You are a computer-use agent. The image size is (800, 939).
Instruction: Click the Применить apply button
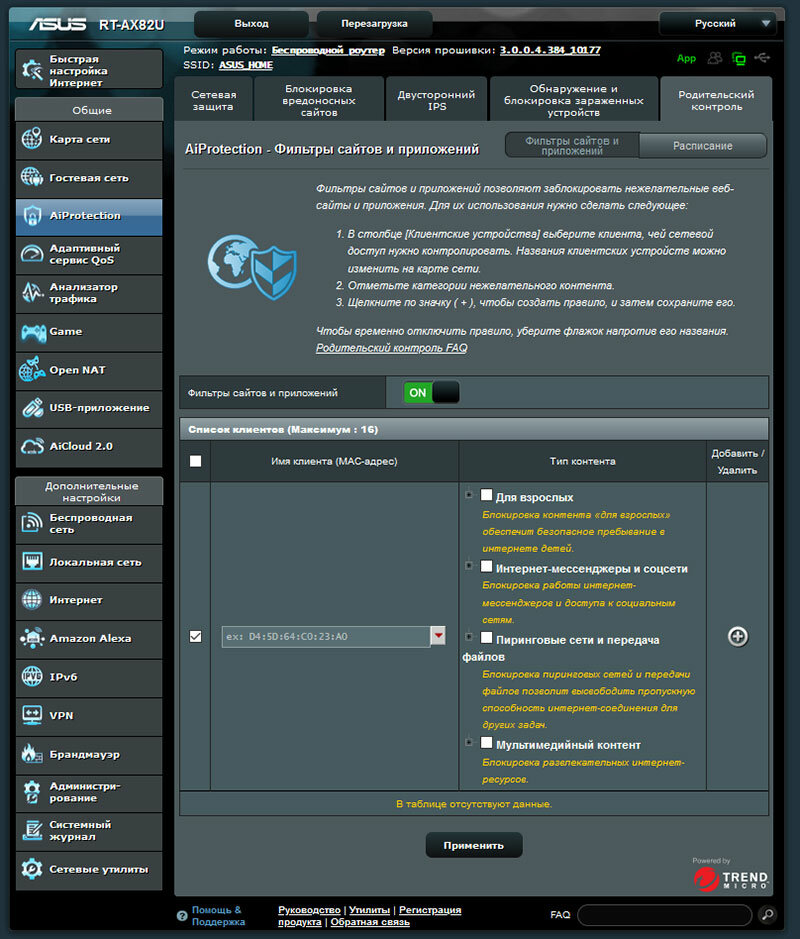474,845
